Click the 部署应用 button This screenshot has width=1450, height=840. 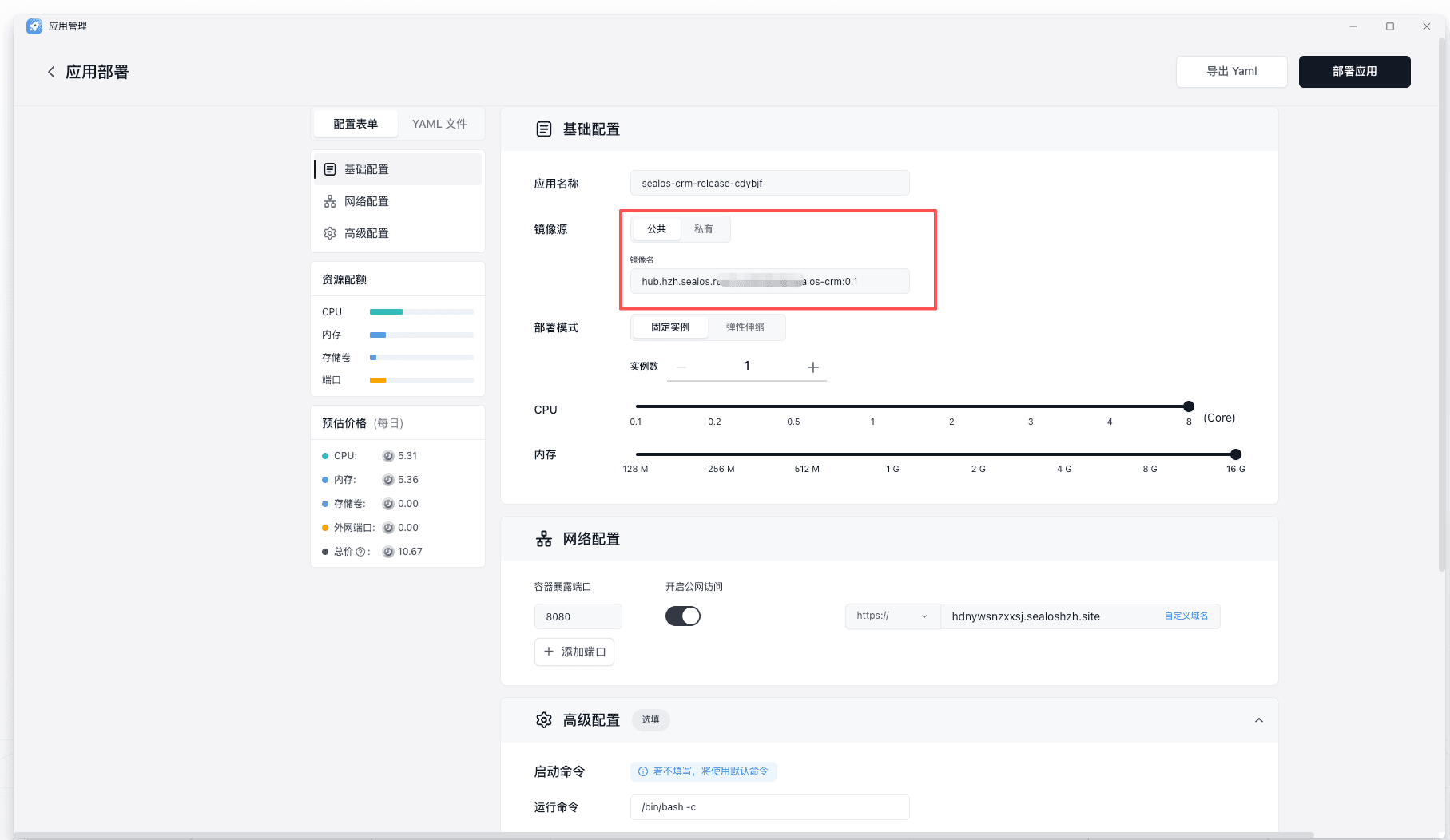1354,71
